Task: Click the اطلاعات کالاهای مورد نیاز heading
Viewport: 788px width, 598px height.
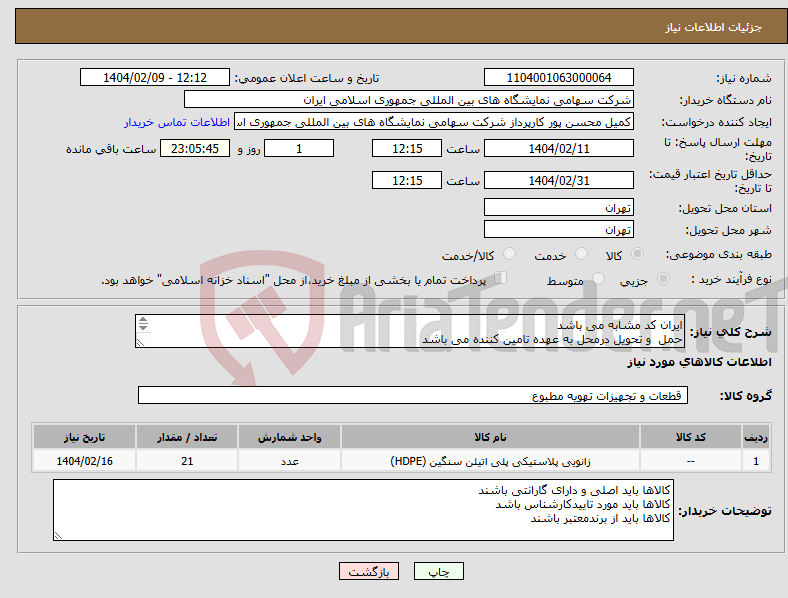Action: pyautogui.click(x=699, y=362)
